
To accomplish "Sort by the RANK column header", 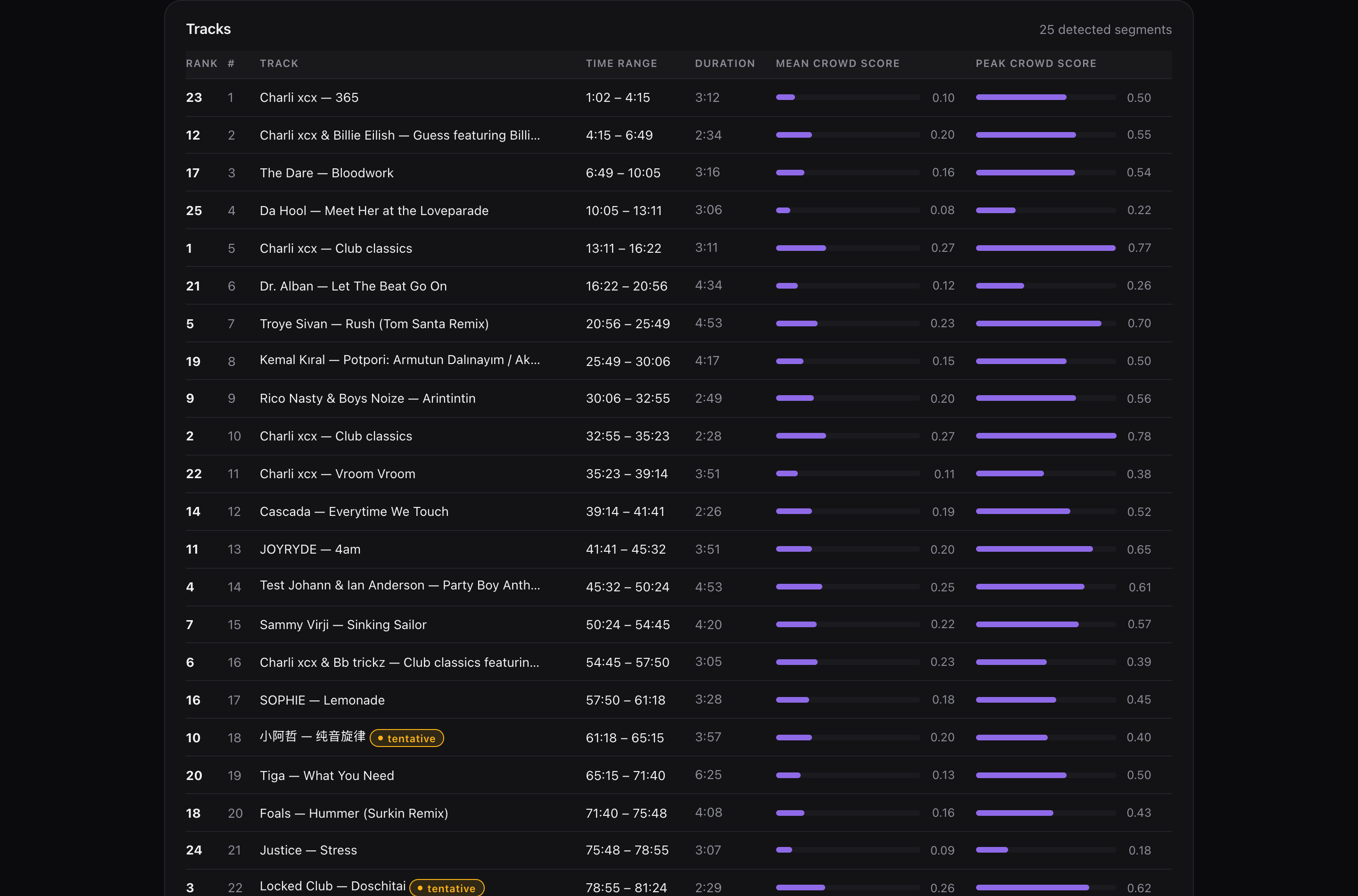I will point(202,64).
